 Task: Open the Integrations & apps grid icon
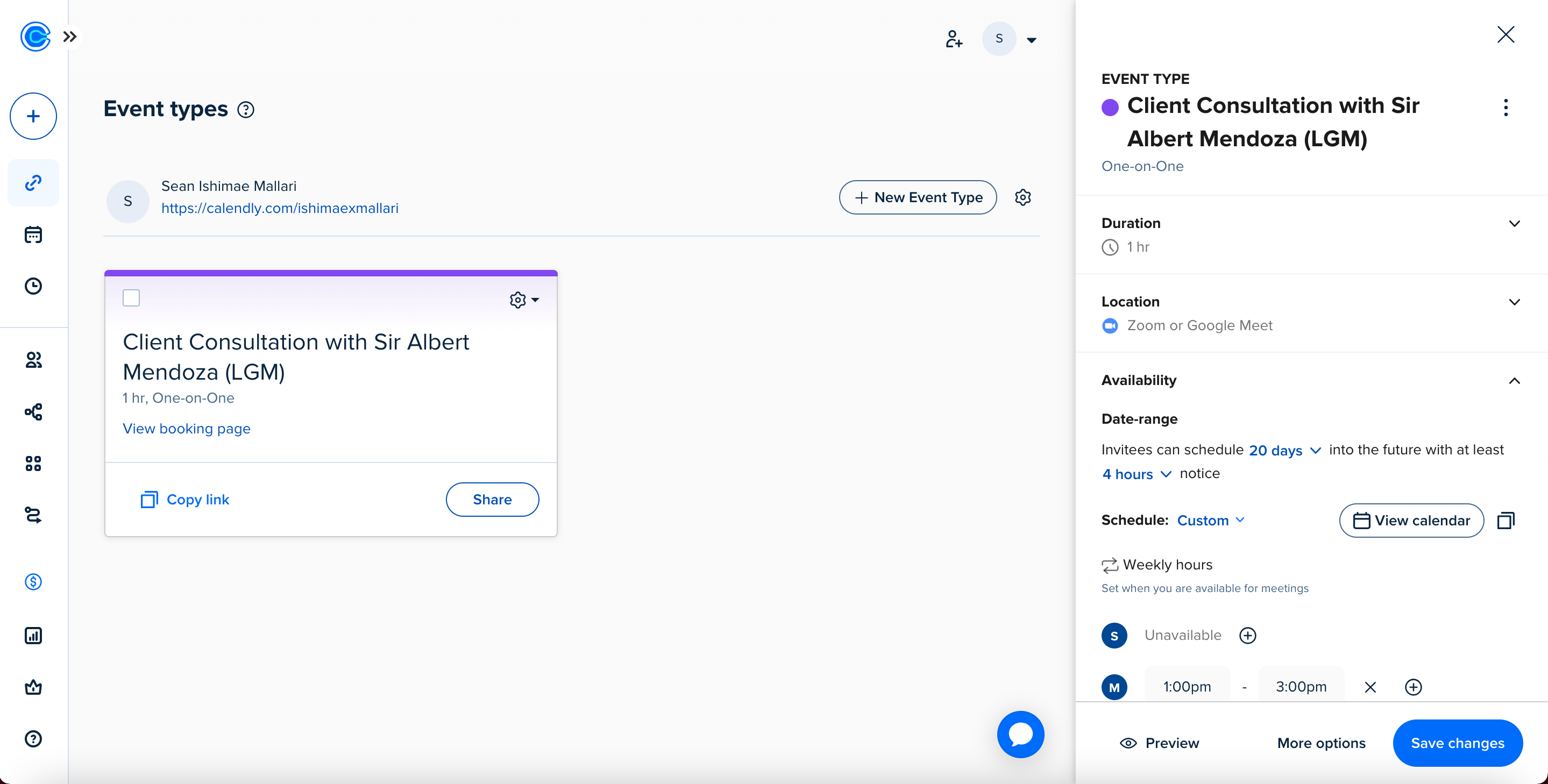tap(33, 463)
